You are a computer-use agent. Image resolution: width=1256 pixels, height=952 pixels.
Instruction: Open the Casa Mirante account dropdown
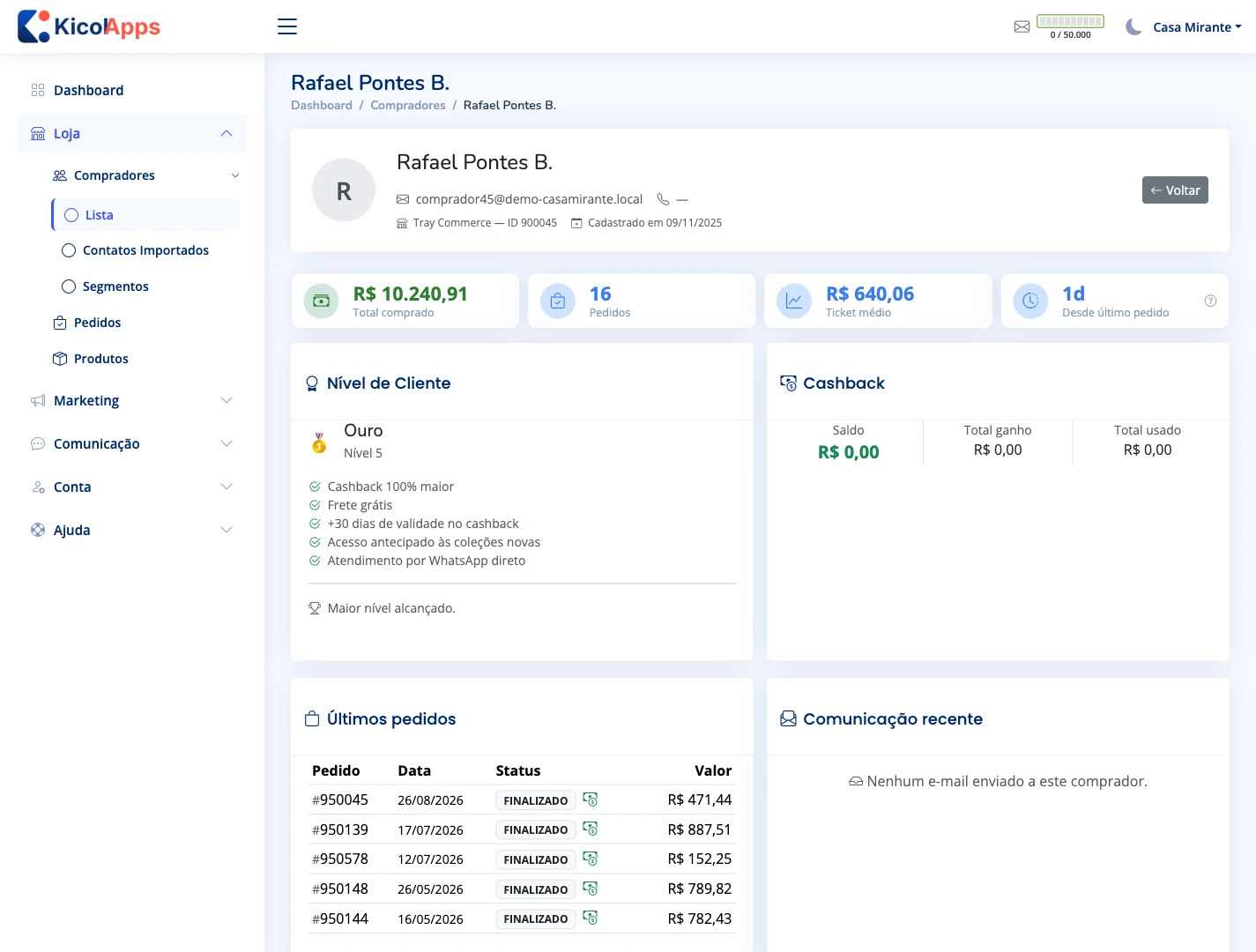[x=1197, y=27]
